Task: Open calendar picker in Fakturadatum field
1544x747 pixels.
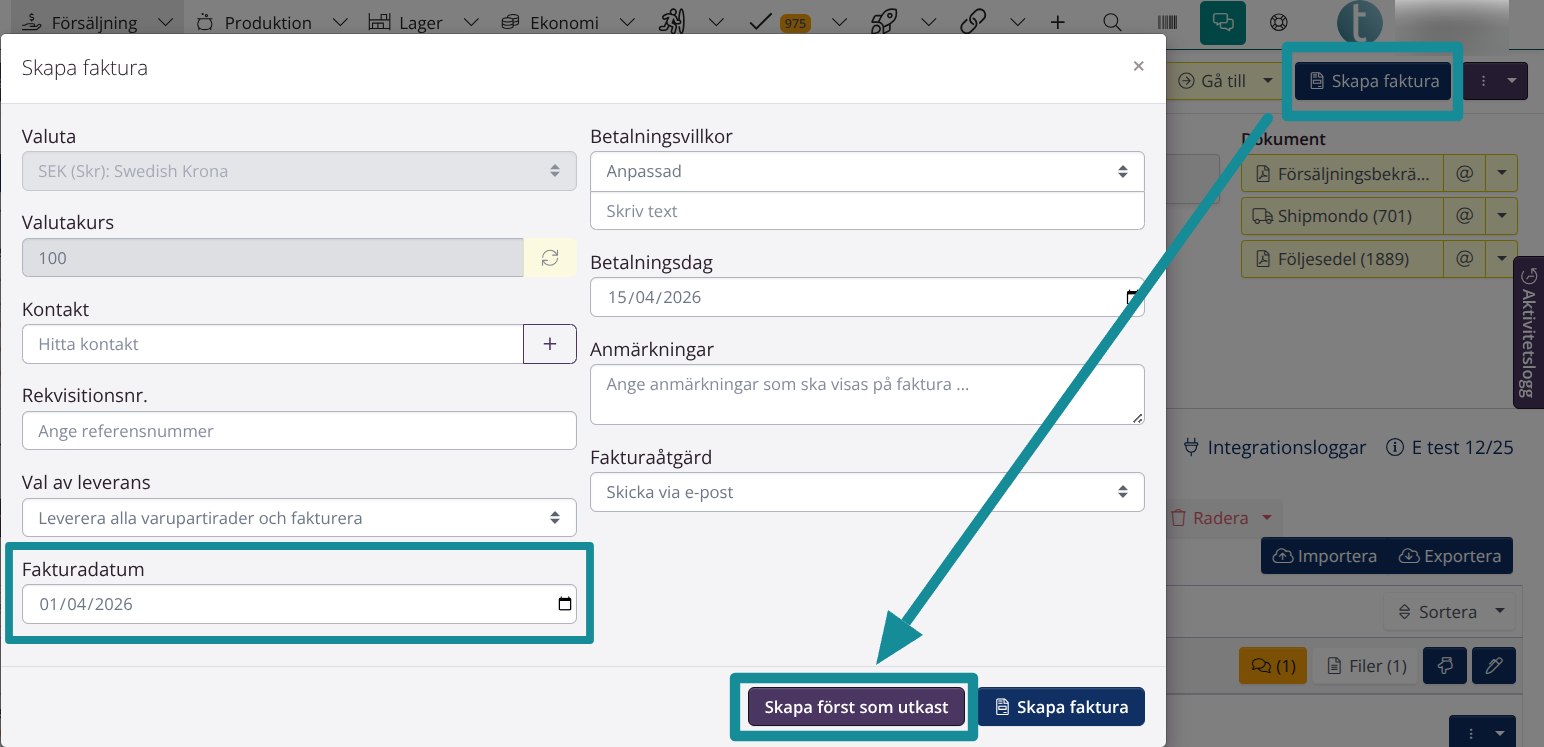Action: [x=564, y=604]
